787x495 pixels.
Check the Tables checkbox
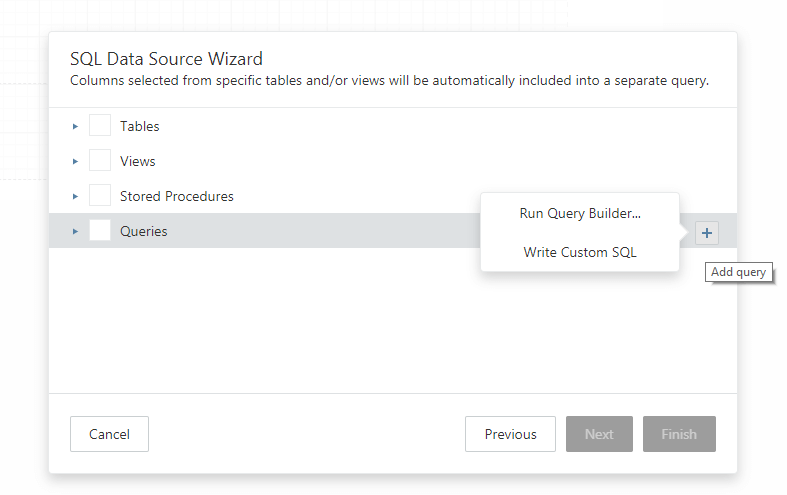(x=100, y=126)
